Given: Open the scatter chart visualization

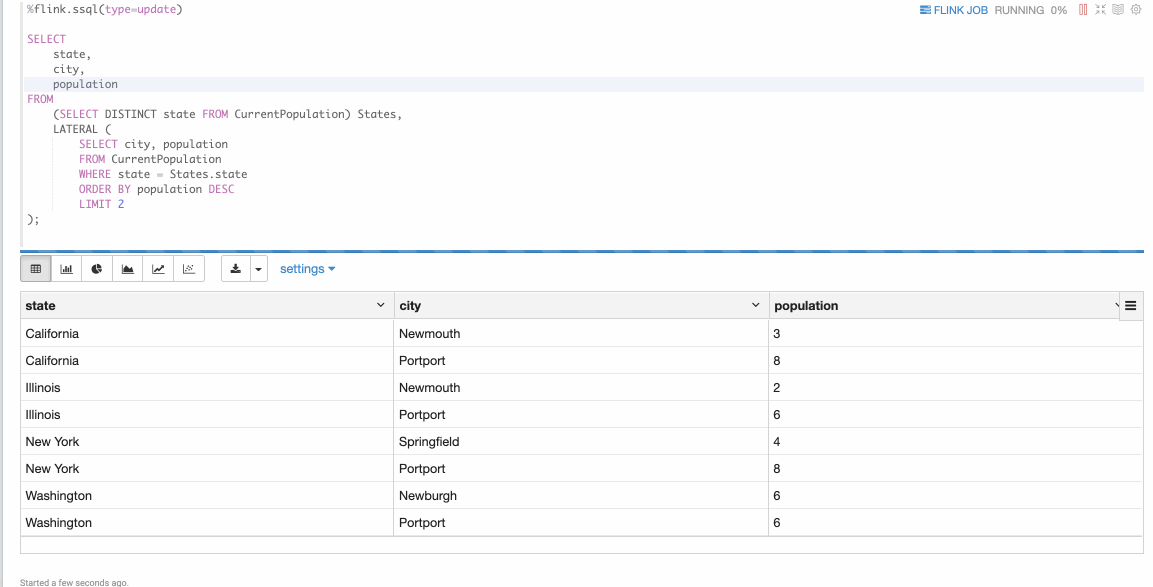Looking at the screenshot, I should (x=189, y=268).
